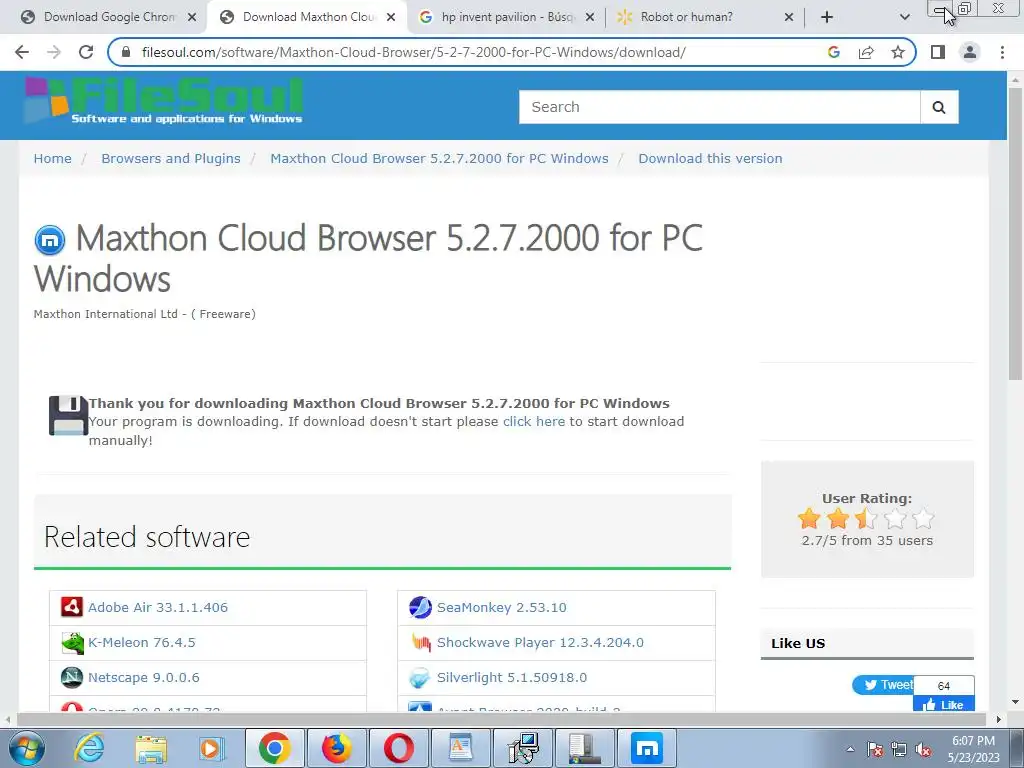1024x768 pixels.
Task: Open Maxthon browser from taskbar
Action: (x=647, y=748)
